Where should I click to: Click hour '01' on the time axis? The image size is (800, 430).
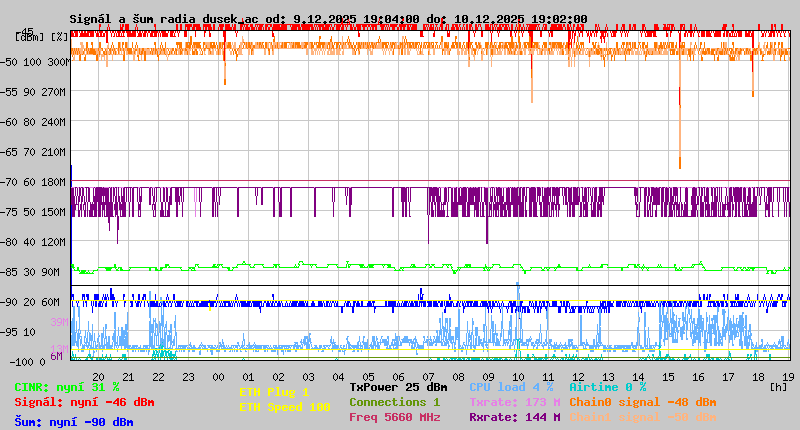(248, 377)
